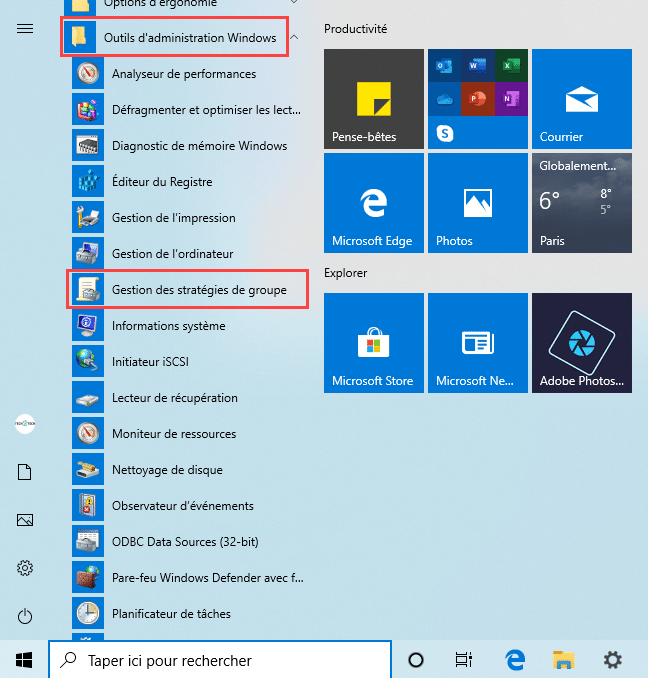Expand the Options d'ergonomie folder chevron

coord(294,2)
